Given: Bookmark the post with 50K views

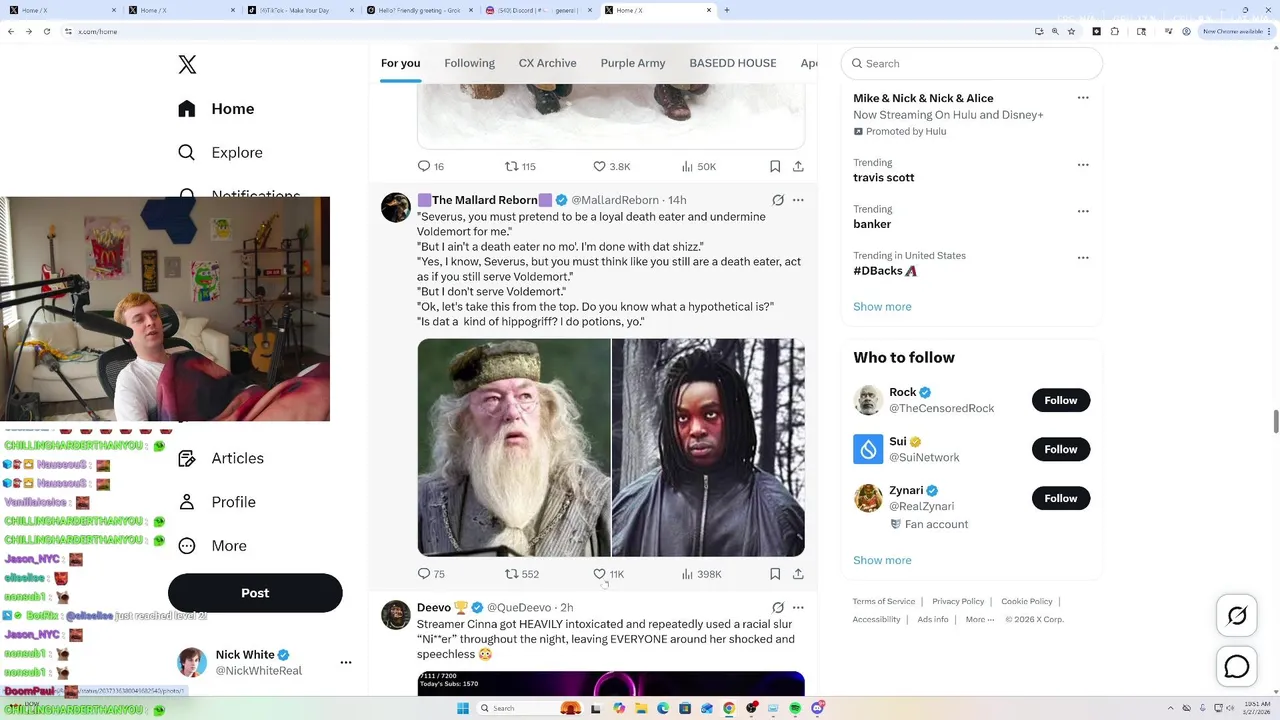Looking at the screenshot, I should pyautogui.click(x=775, y=166).
